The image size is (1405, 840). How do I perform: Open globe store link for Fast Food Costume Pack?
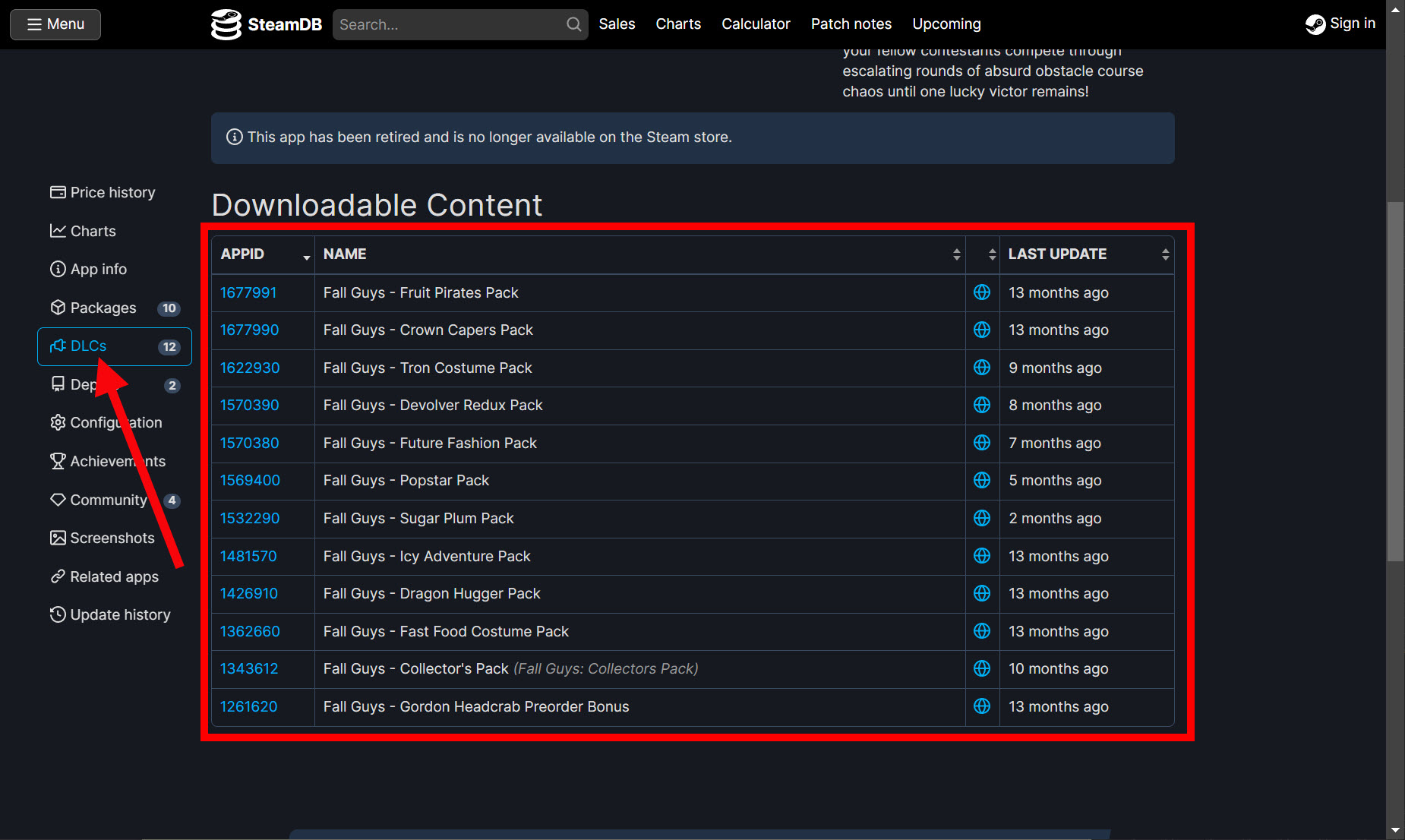coord(982,631)
